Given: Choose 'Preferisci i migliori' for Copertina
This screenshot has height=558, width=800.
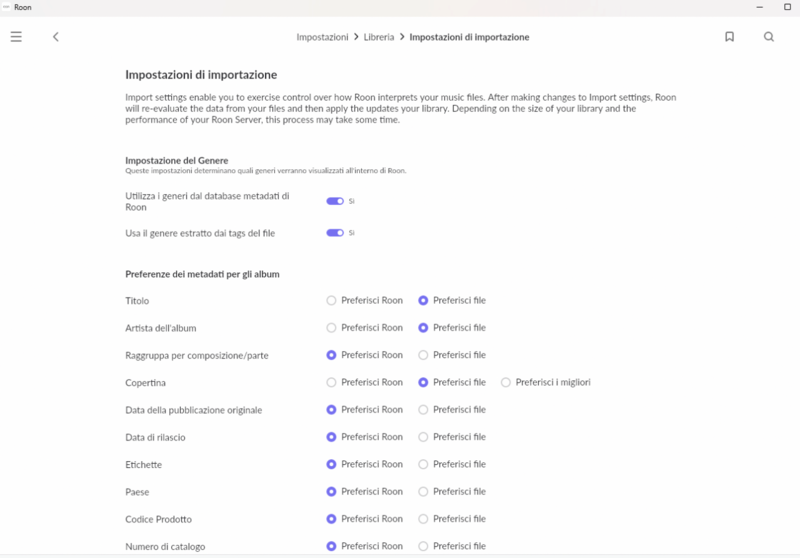Looking at the screenshot, I should point(506,382).
